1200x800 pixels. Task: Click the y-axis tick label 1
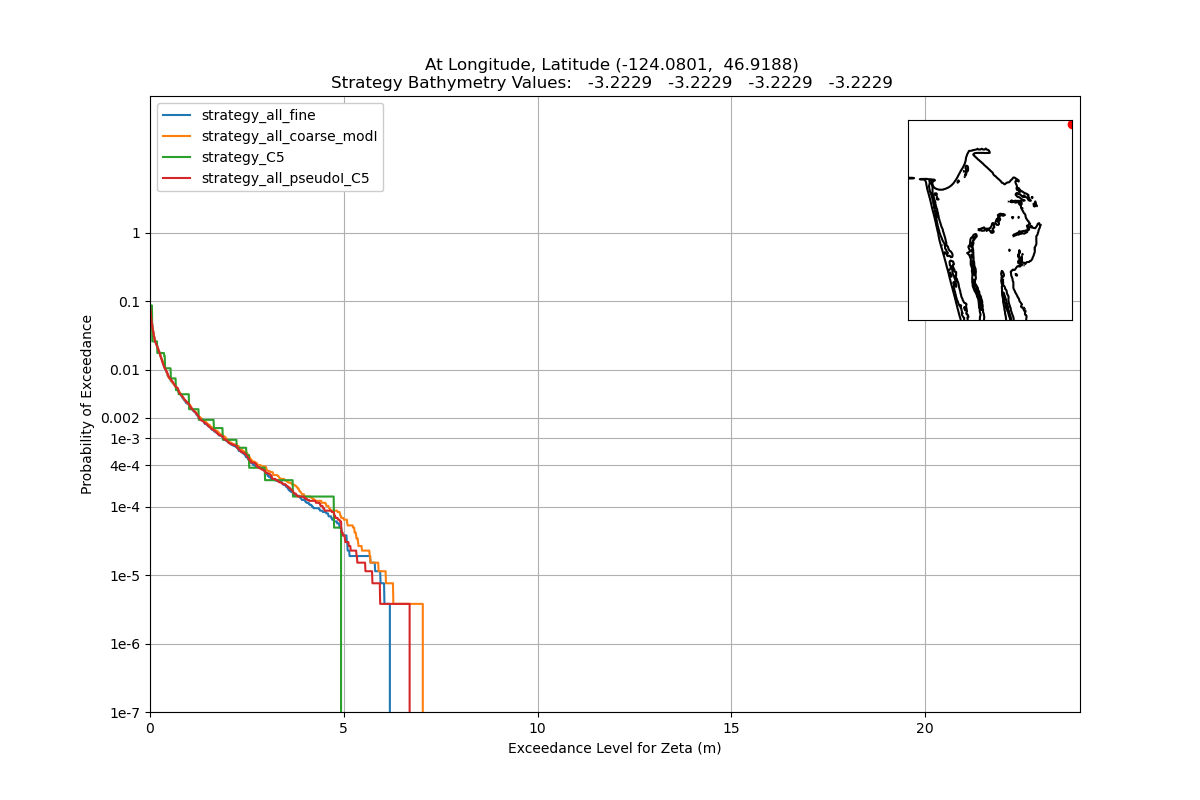137,233
